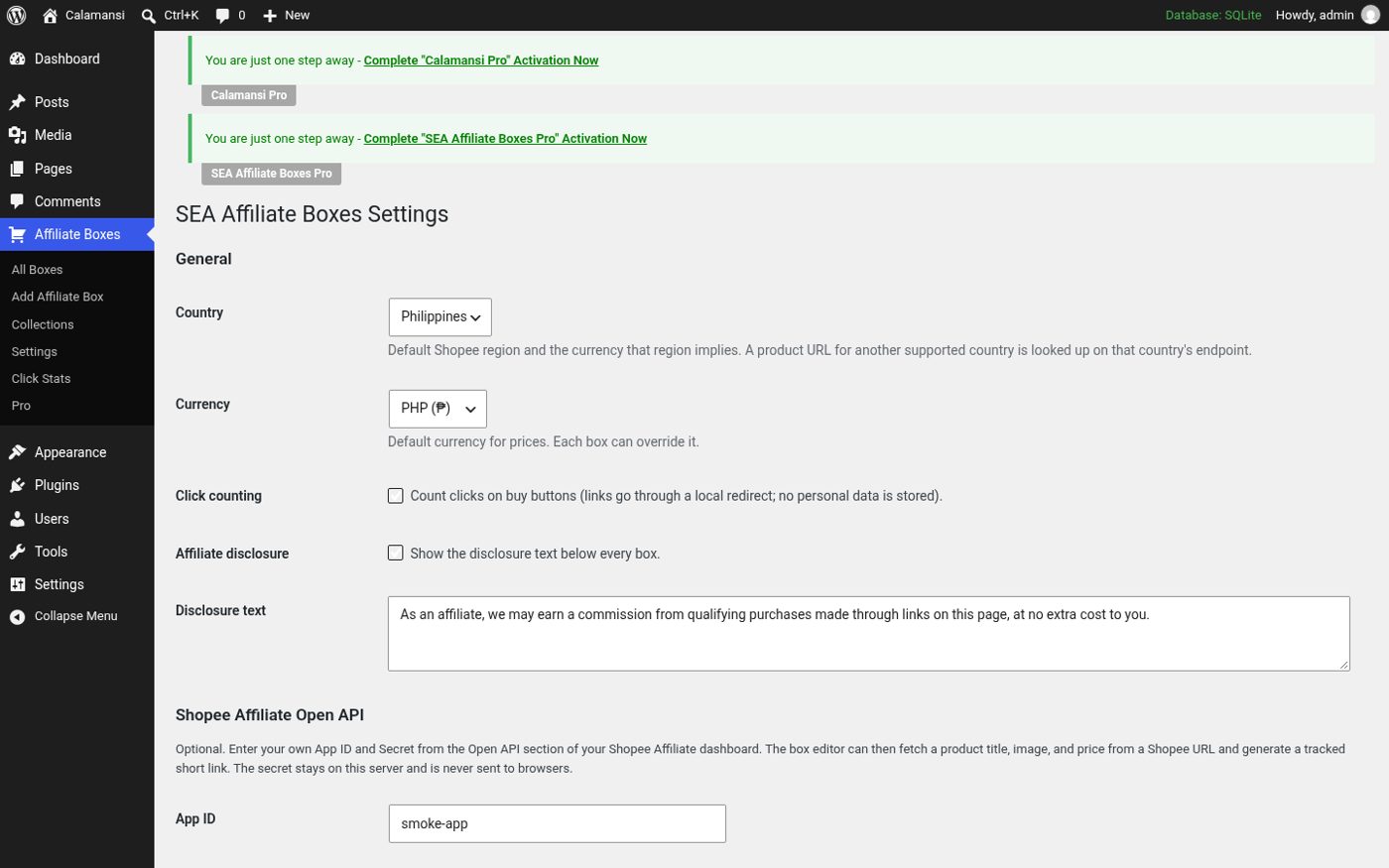Click the Plugins plug icon
The width and height of the screenshot is (1389, 868).
17,485
